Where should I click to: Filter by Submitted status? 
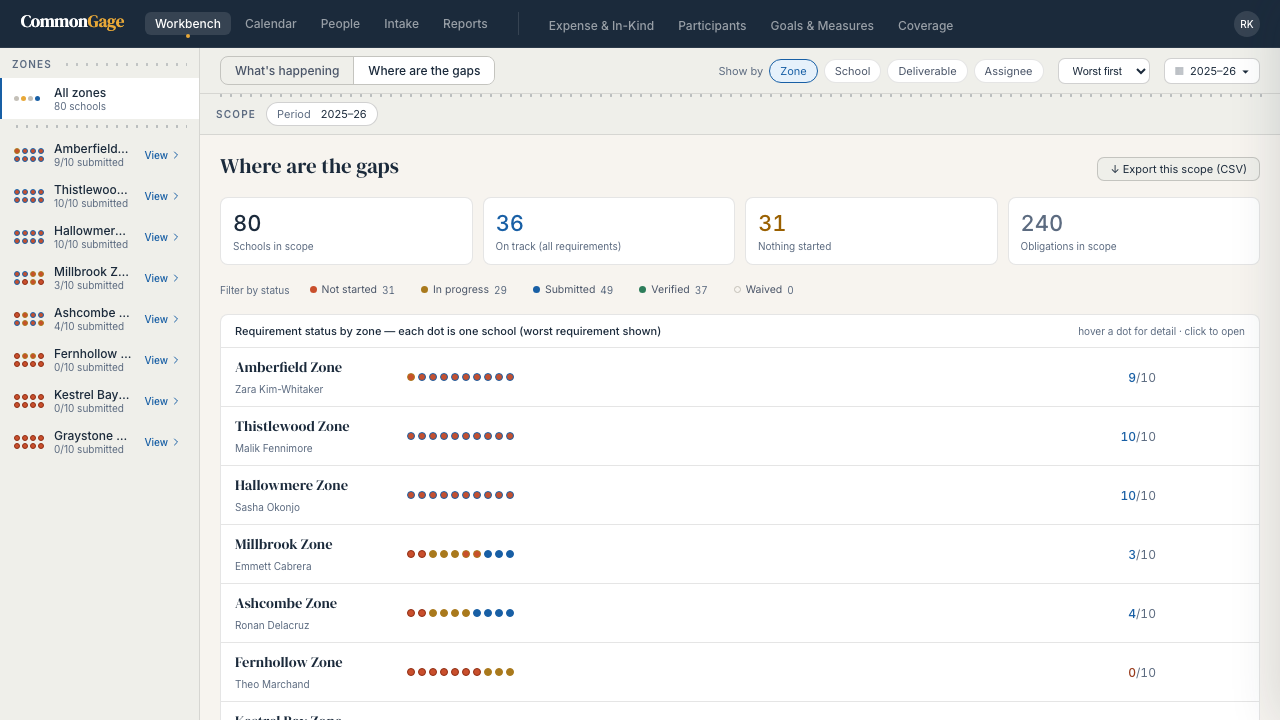click(x=573, y=290)
